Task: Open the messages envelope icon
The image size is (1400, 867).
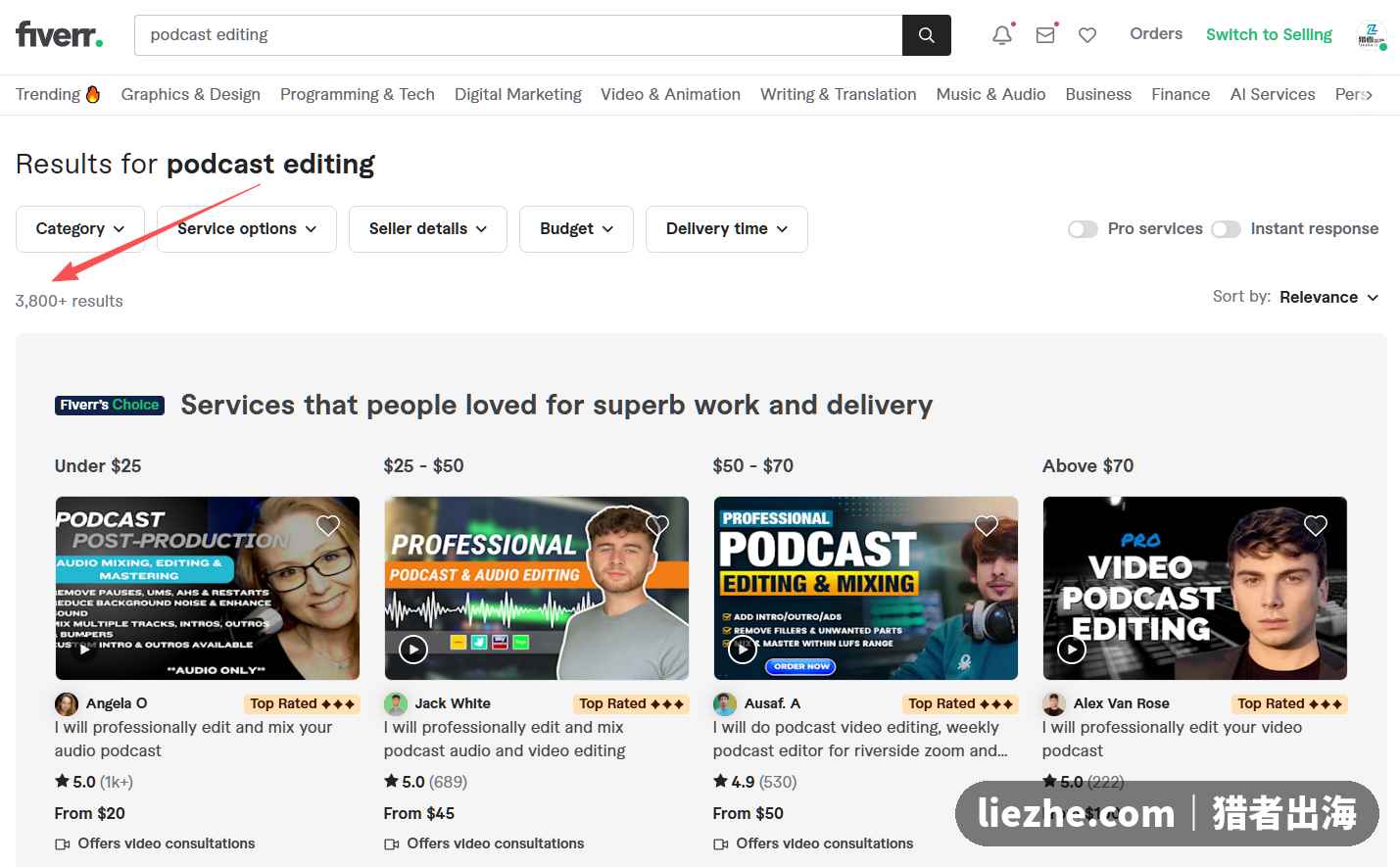Action: [1045, 35]
